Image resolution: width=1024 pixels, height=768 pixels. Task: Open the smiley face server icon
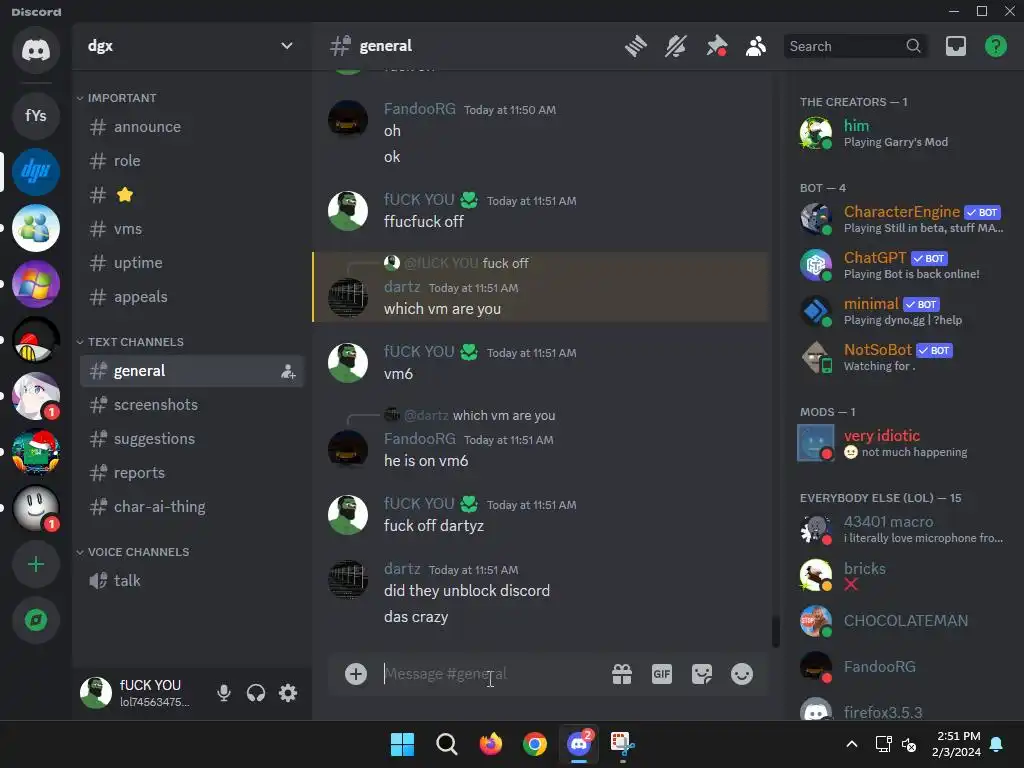pyautogui.click(x=36, y=509)
